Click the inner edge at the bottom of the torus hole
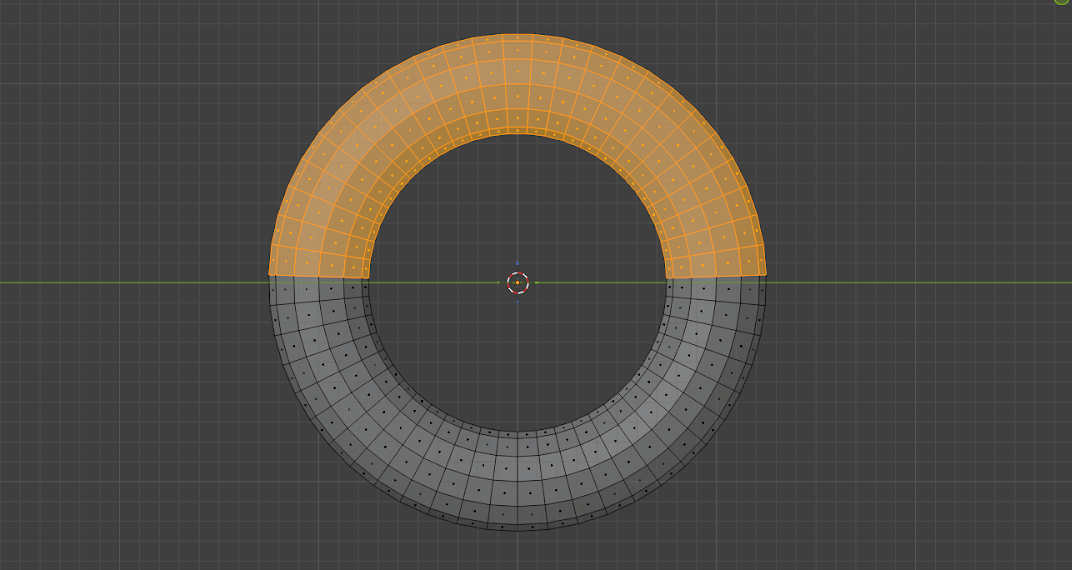 [x=517, y=432]
